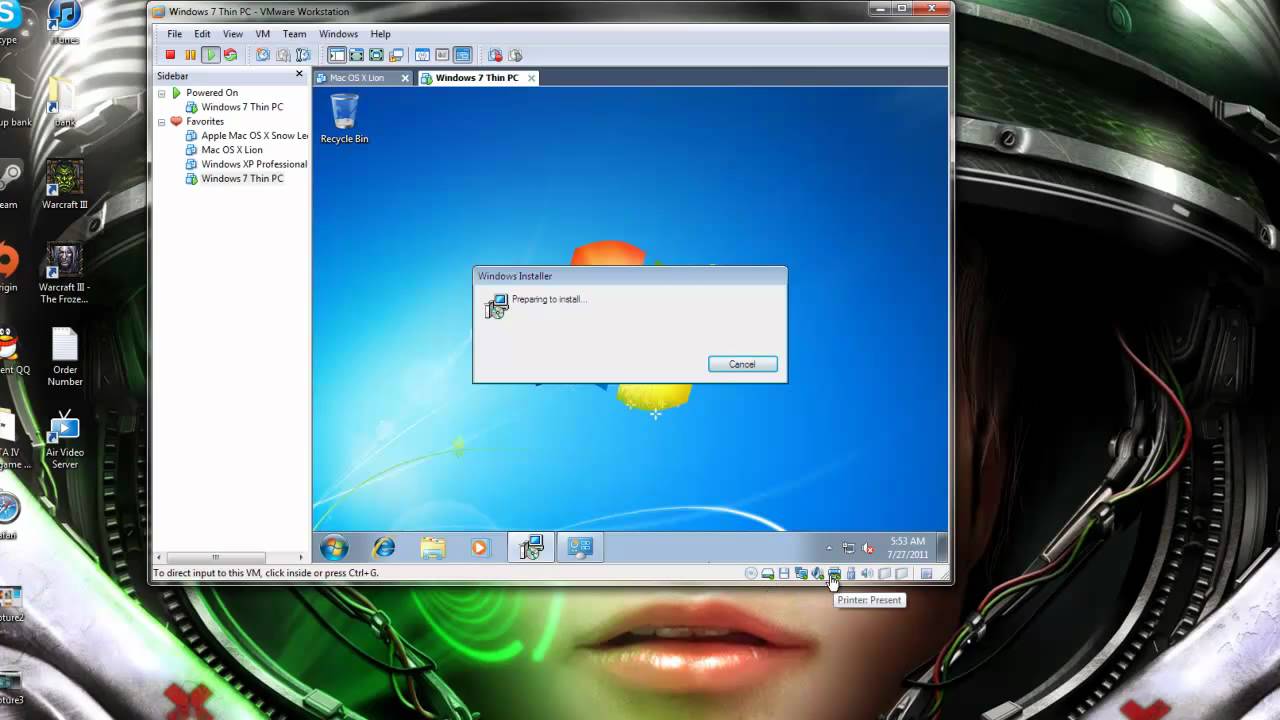Switch the VM to full screen mode
The height and width of the screenshot is (720, 1280).
376,55
